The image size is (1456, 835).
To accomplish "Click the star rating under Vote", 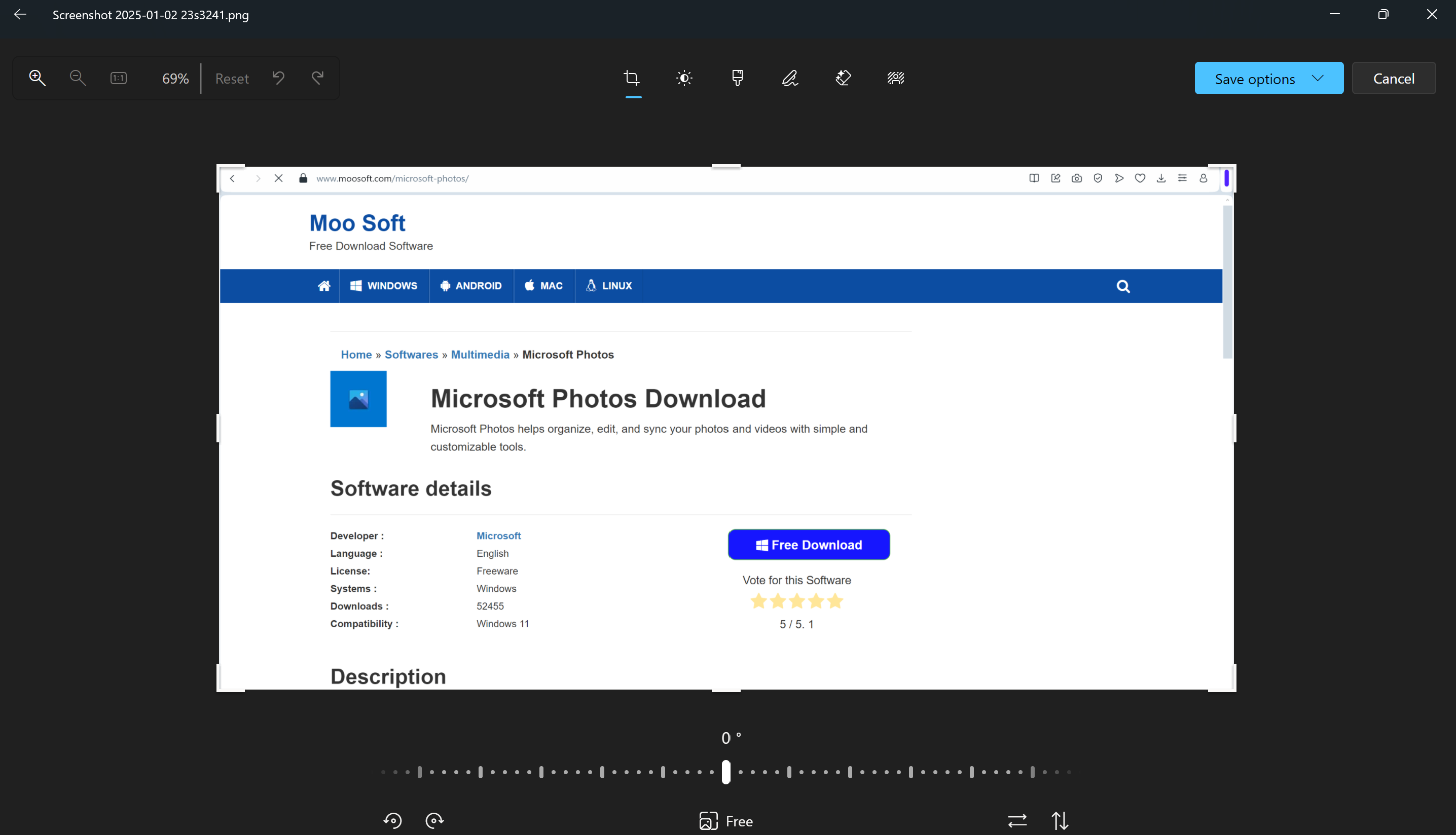I will click(797, 601).
